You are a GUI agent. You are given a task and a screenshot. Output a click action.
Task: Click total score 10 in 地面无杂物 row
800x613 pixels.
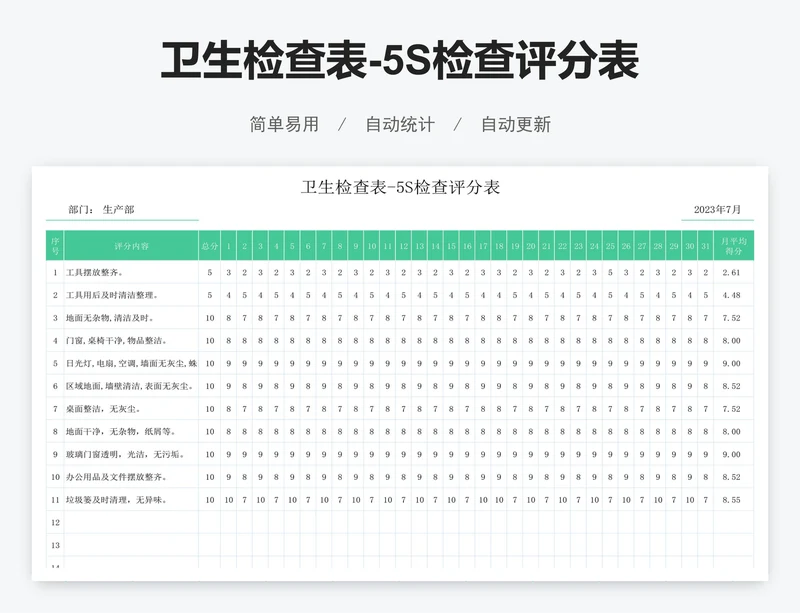[210, 318]
